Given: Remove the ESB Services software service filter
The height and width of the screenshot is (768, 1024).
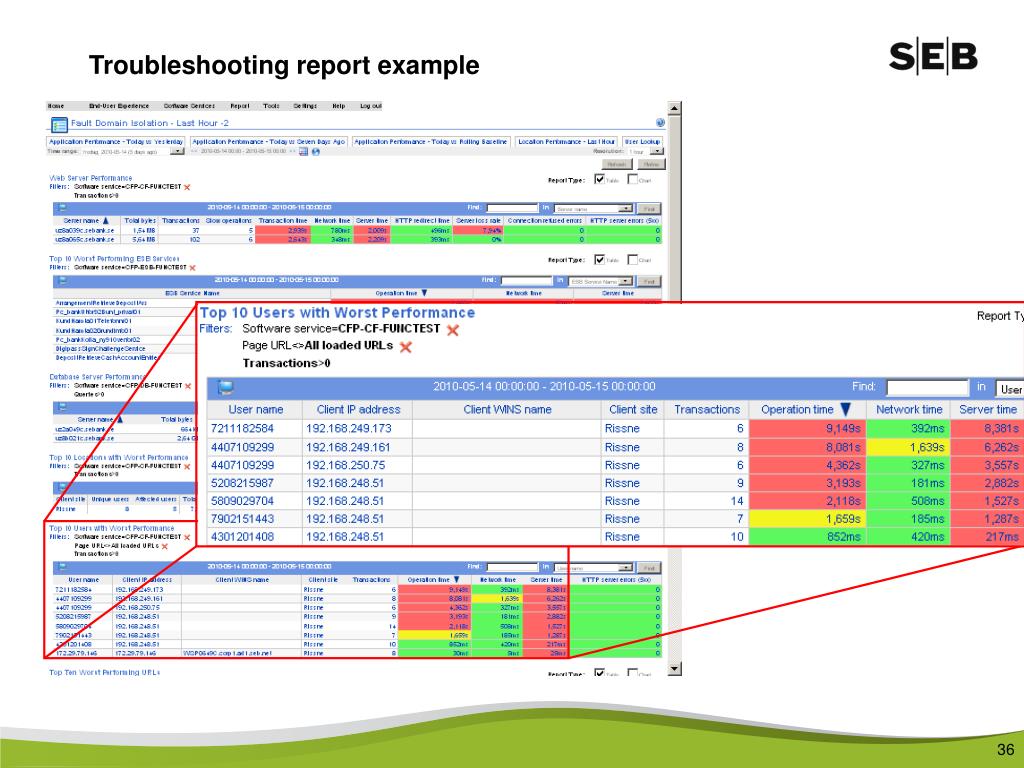Looking at the screenshot, I should pos(192,268).
